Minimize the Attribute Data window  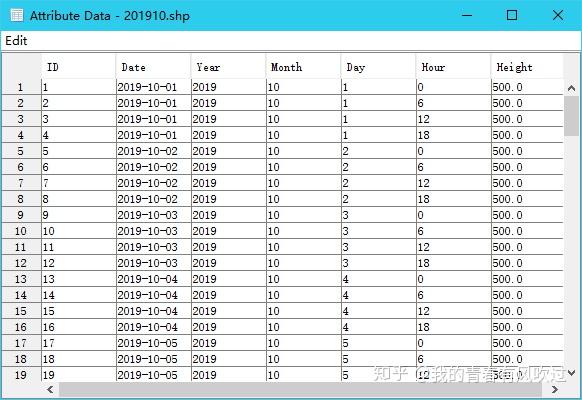[x=467, y=15]
